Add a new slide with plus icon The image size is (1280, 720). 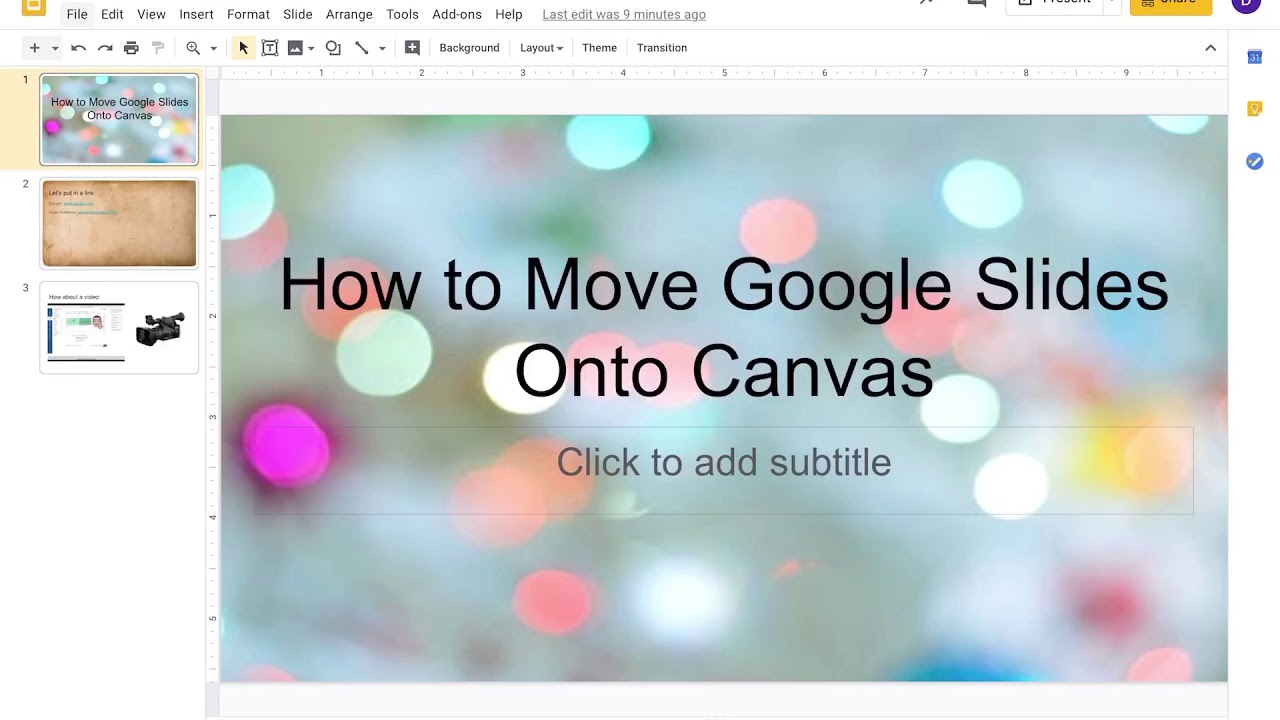(34, 48)
